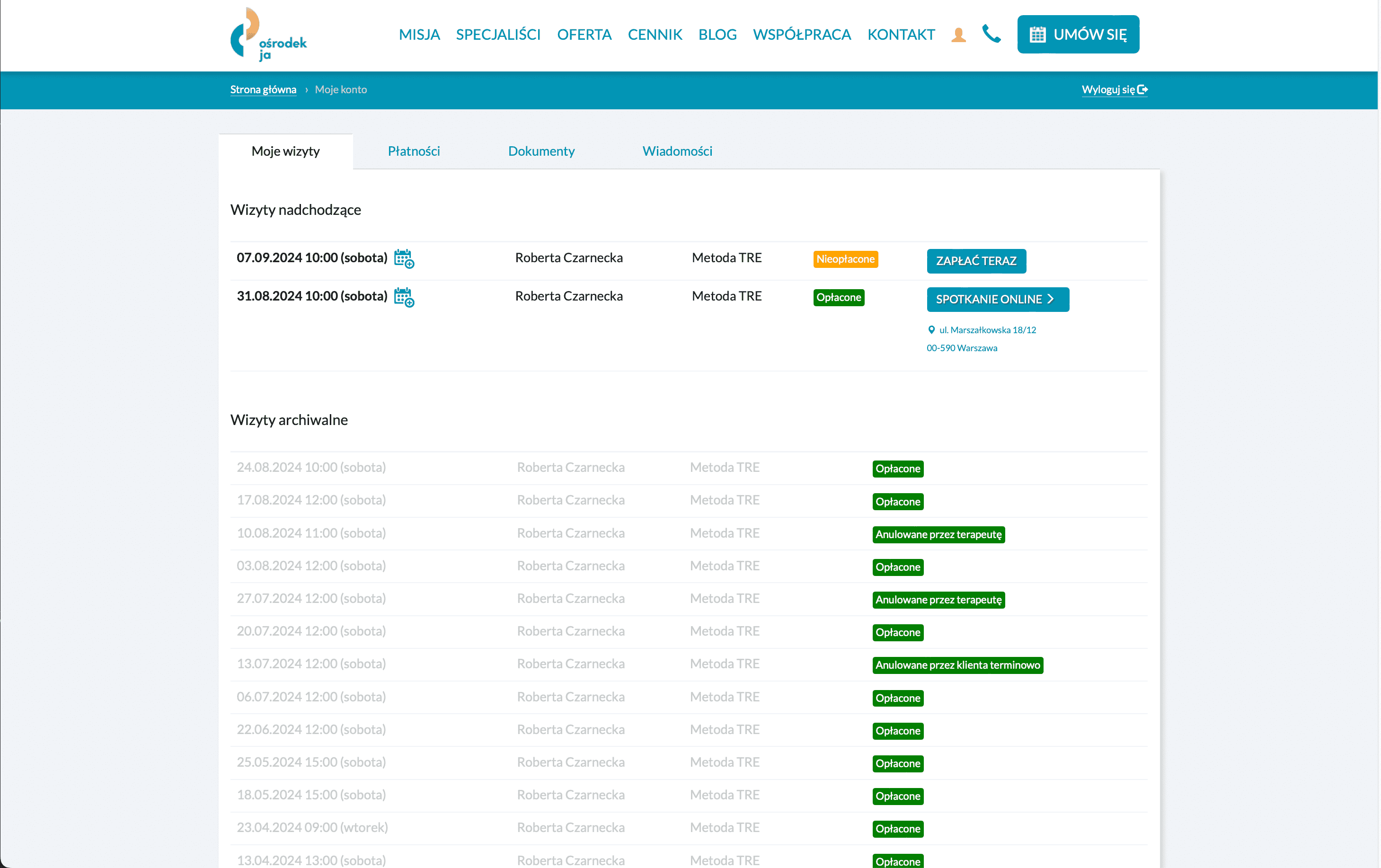Go to Cennik menu item
This screenshot has width=1381, height=868.
(x=655, y=35)
